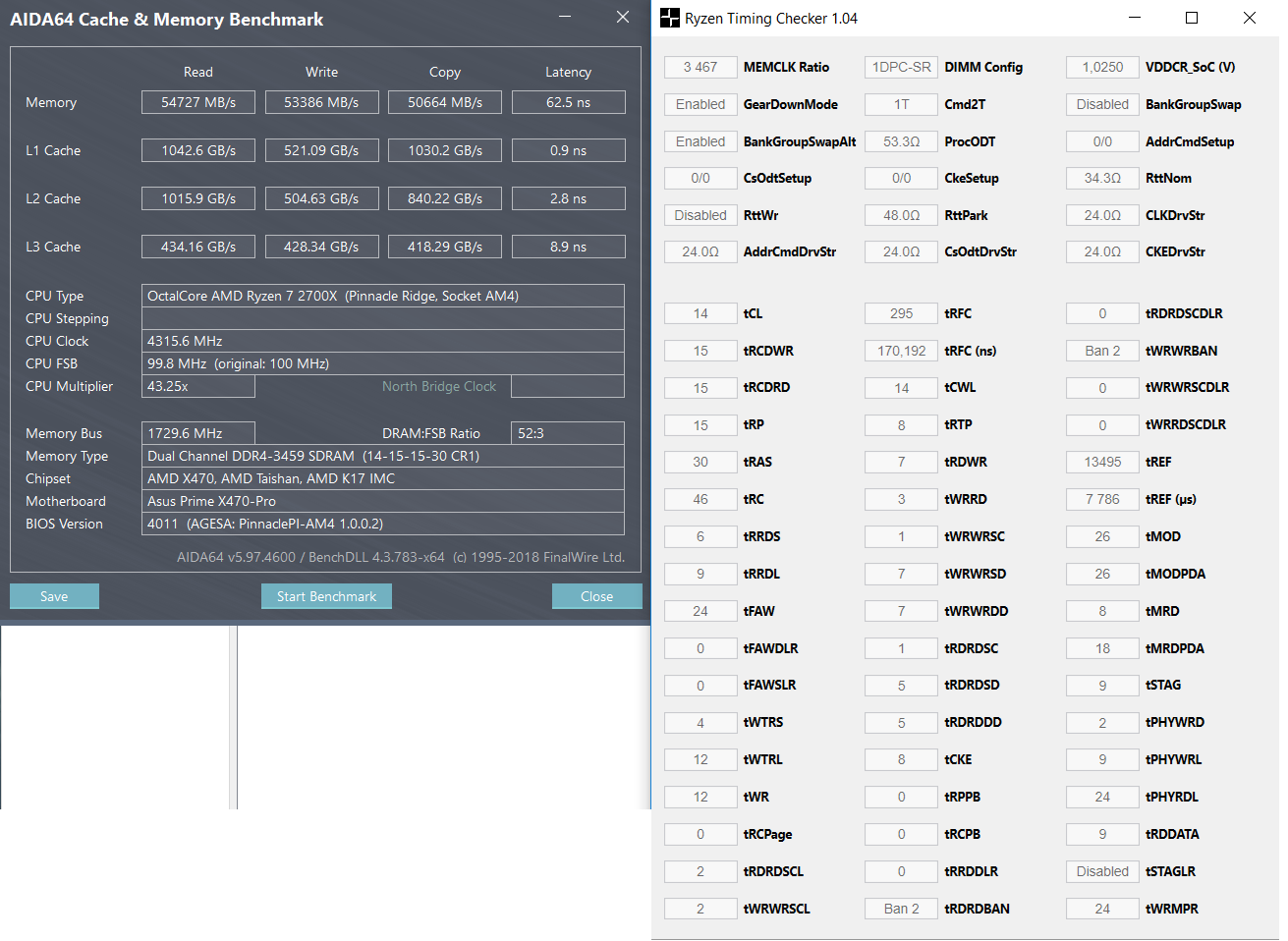Viewport: 1288px width, 941px height.
Task: Click Cmd2T value 1T
Action: pos(901,104)
